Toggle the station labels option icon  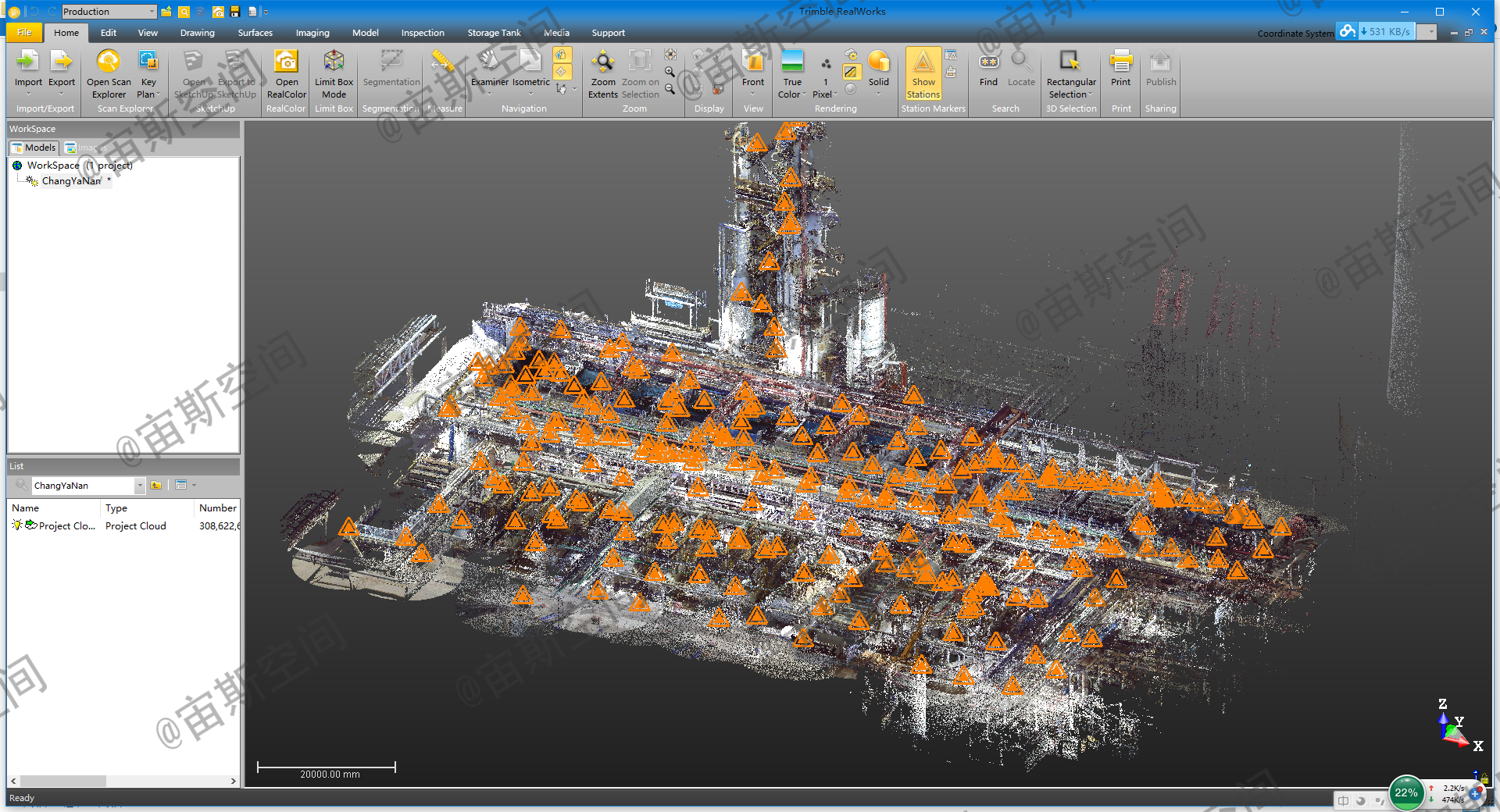[951, 55]
